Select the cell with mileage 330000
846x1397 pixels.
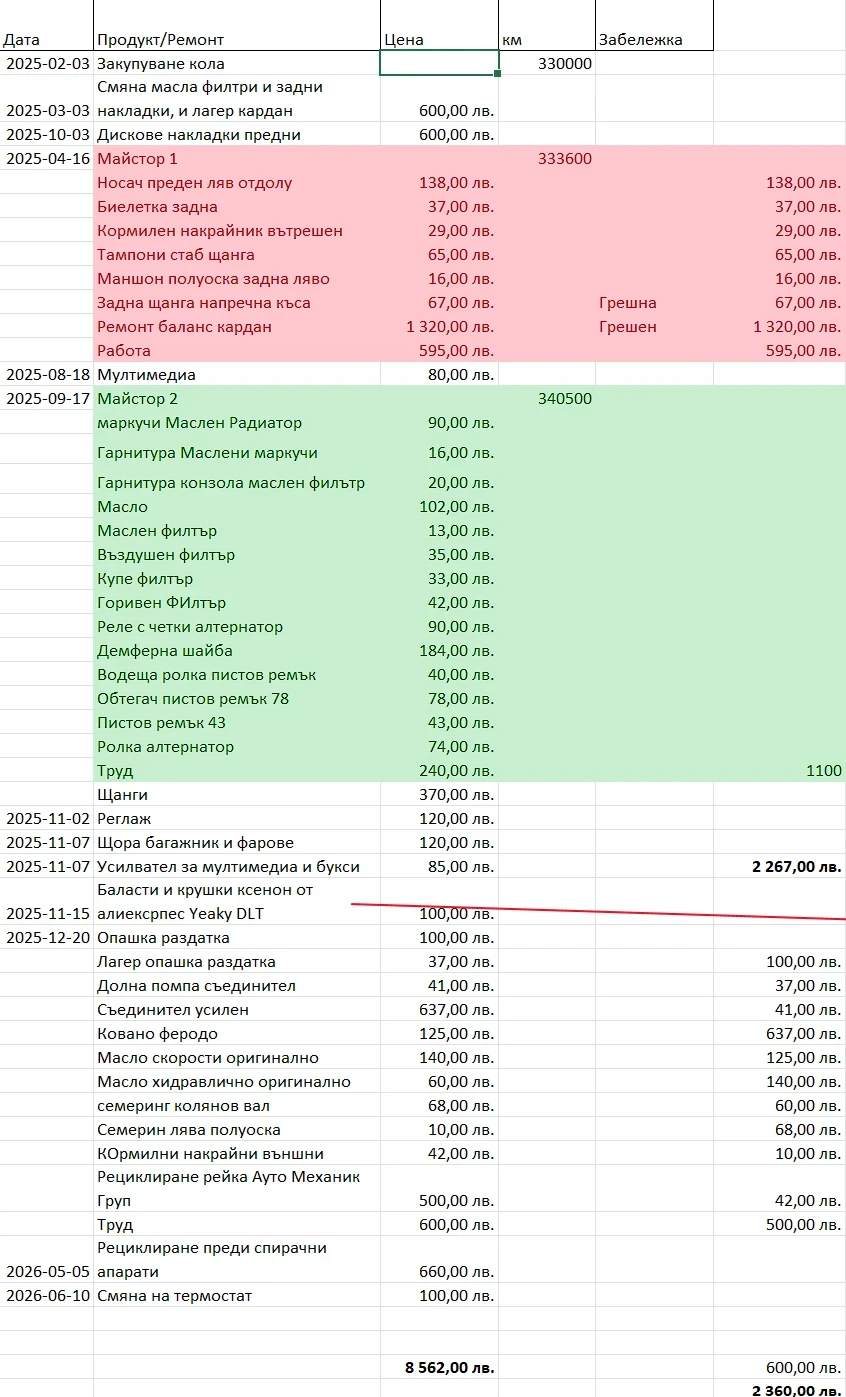(x=547, y=63)
